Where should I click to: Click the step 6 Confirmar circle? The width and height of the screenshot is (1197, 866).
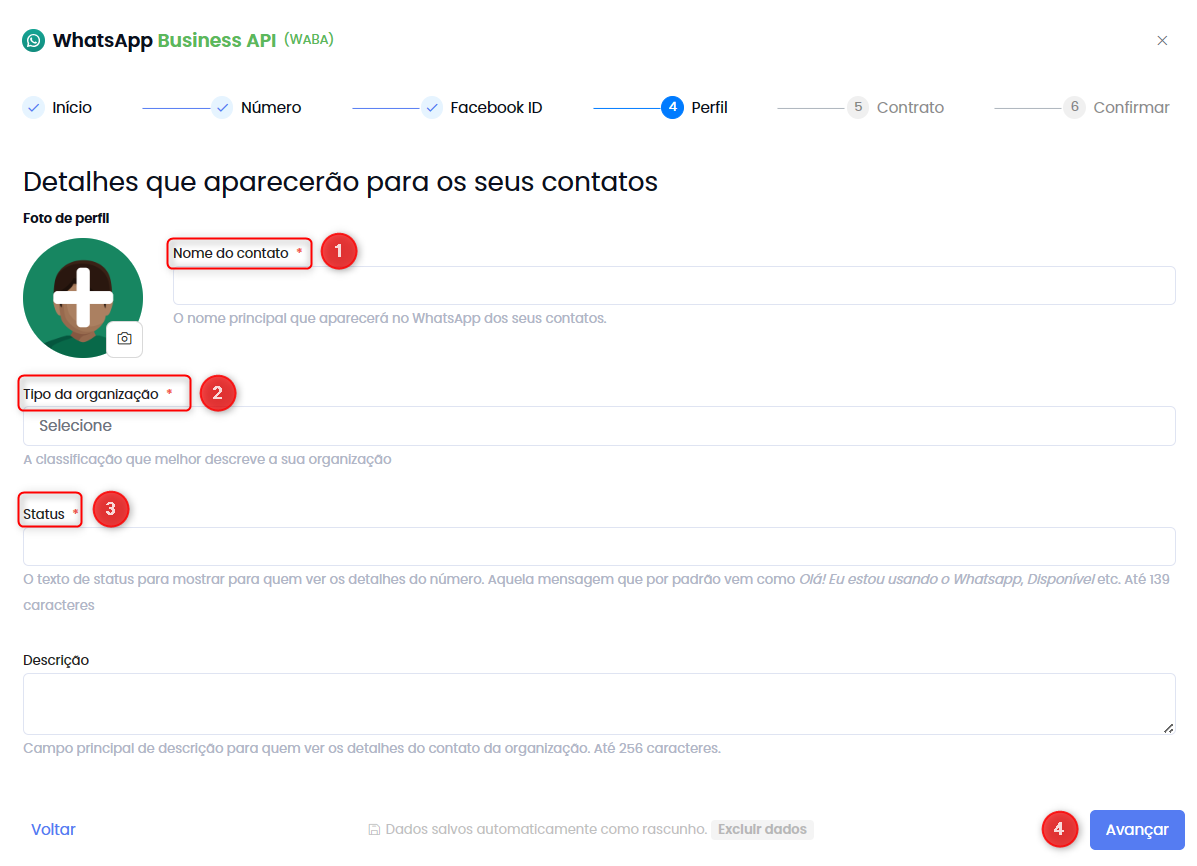[1074, 107]
